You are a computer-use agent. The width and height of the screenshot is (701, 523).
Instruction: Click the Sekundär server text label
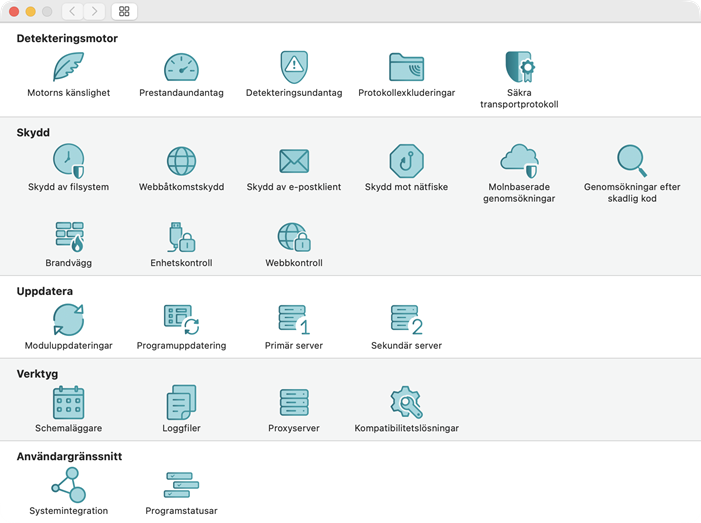pos(406,346)
